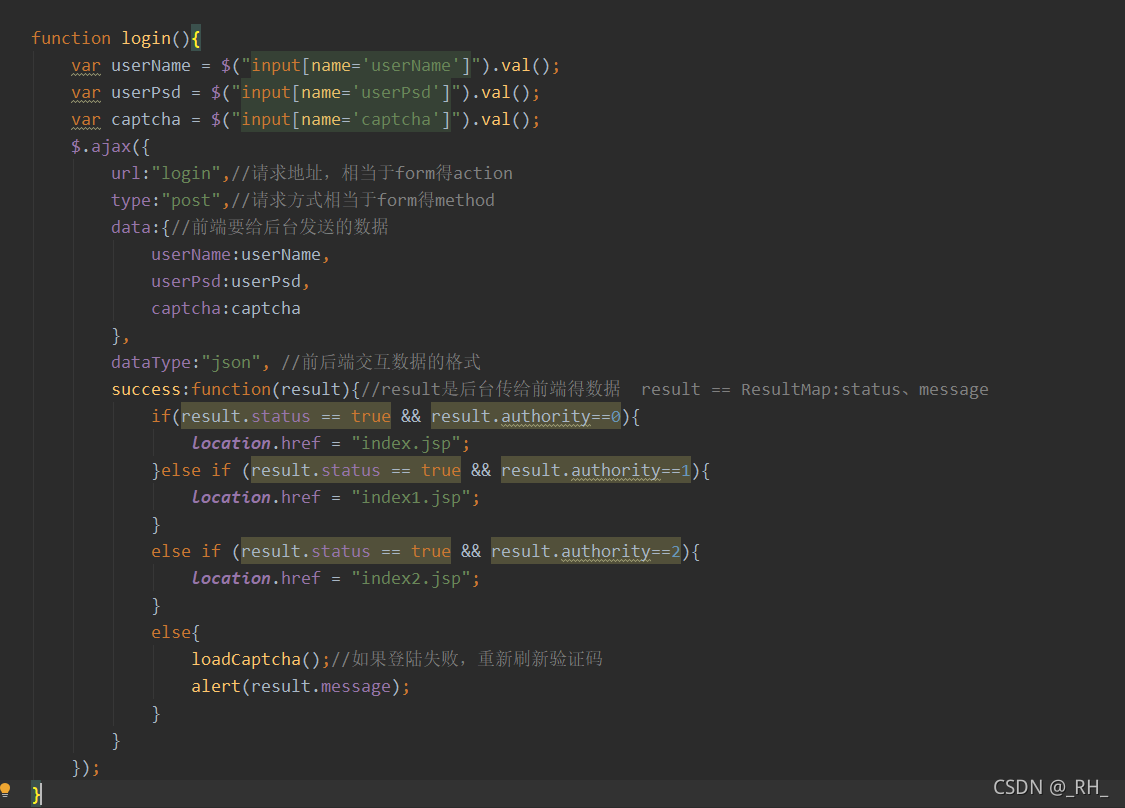Viewport: 1125px width, 808px height.
Task: Click the success callback keyword
Action: coord(146,389)
